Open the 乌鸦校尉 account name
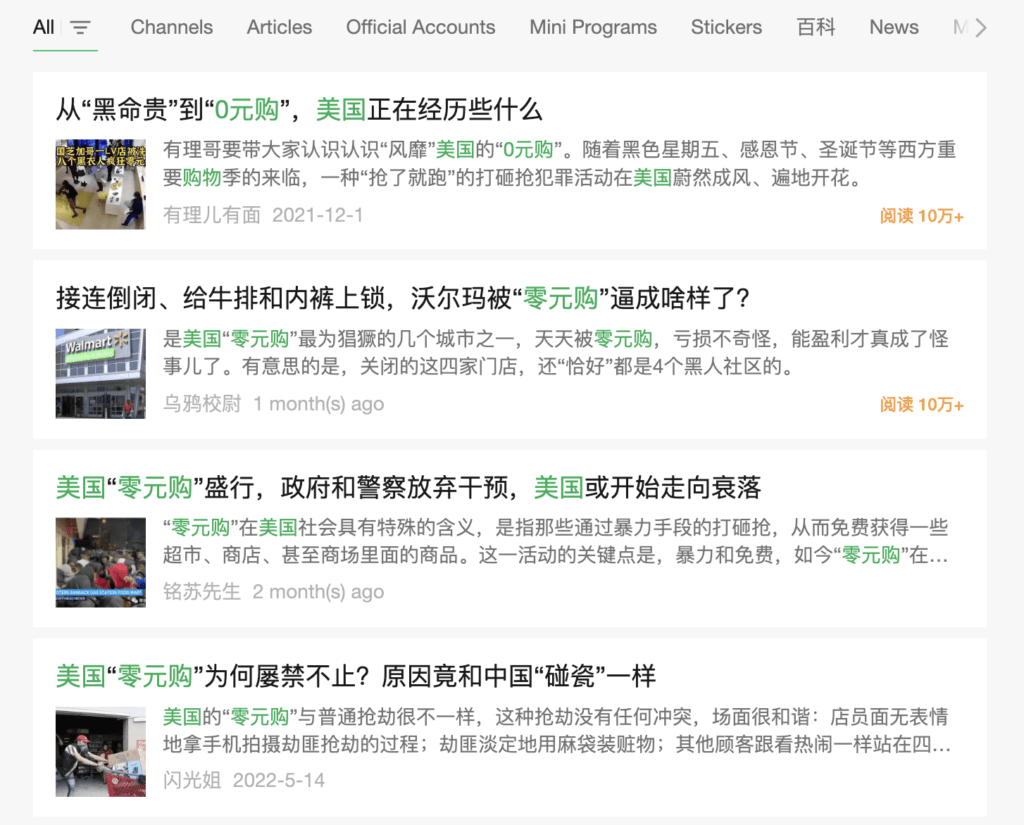The height and width of the screenshot is (825, 1024). click(x=202, y=404)
